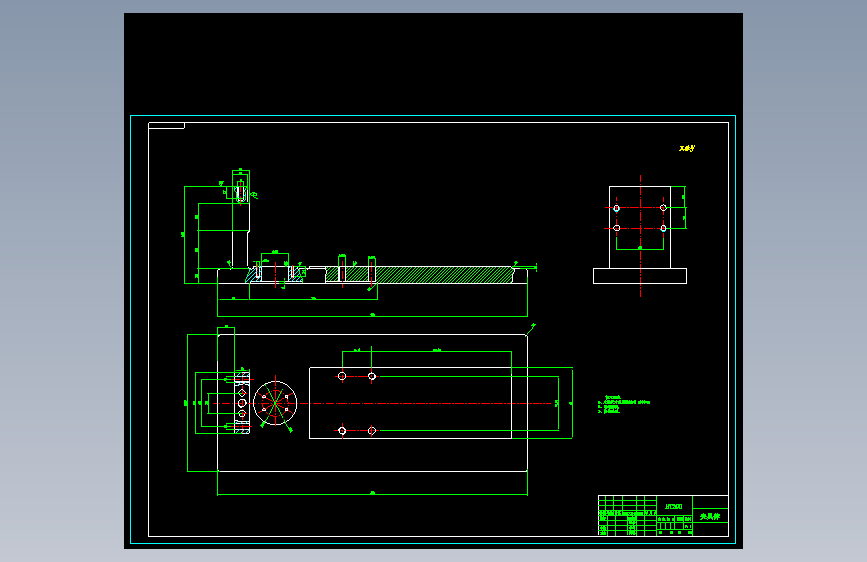Screen dimensions: 867x562
Task: Click the circular bolt-pattern flange in plan view
Action: tap(275, 403)
